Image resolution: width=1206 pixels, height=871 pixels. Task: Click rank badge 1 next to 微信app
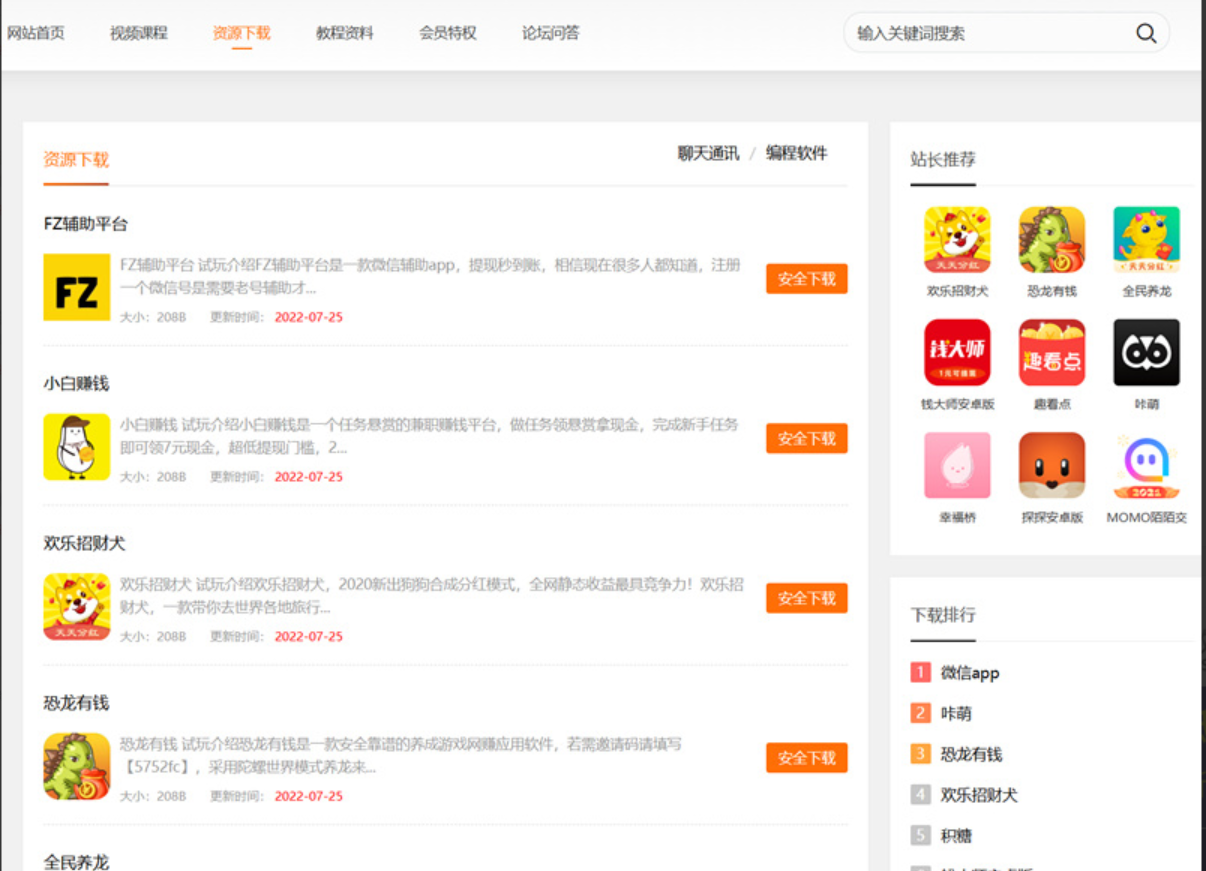(x=921, y=673)
